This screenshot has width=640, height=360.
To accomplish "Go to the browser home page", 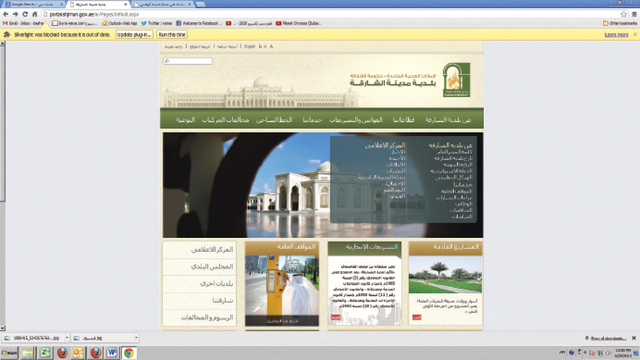I will 35,14.
